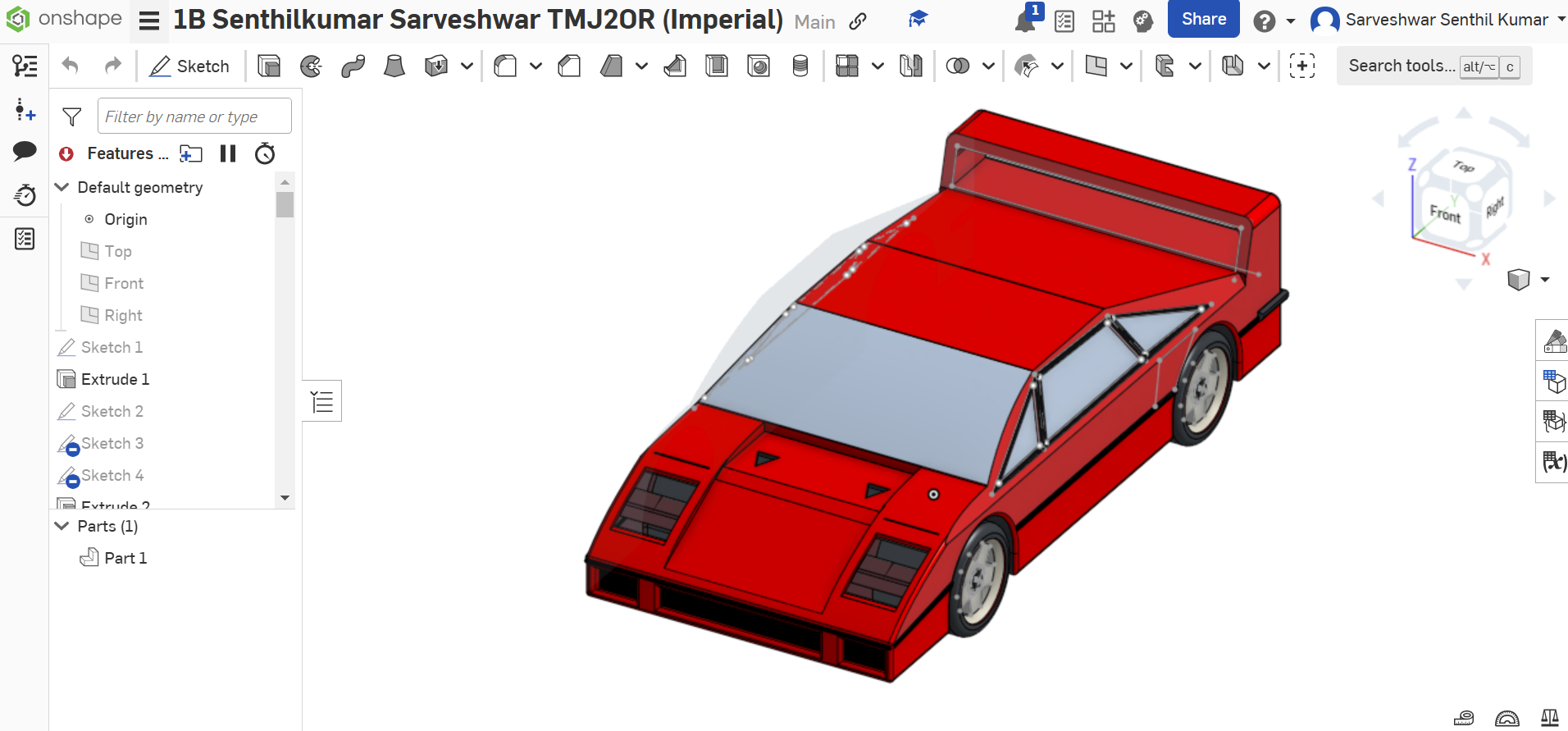
Task: Open the view cube display options dropdown
Action: click(1545, 280)
